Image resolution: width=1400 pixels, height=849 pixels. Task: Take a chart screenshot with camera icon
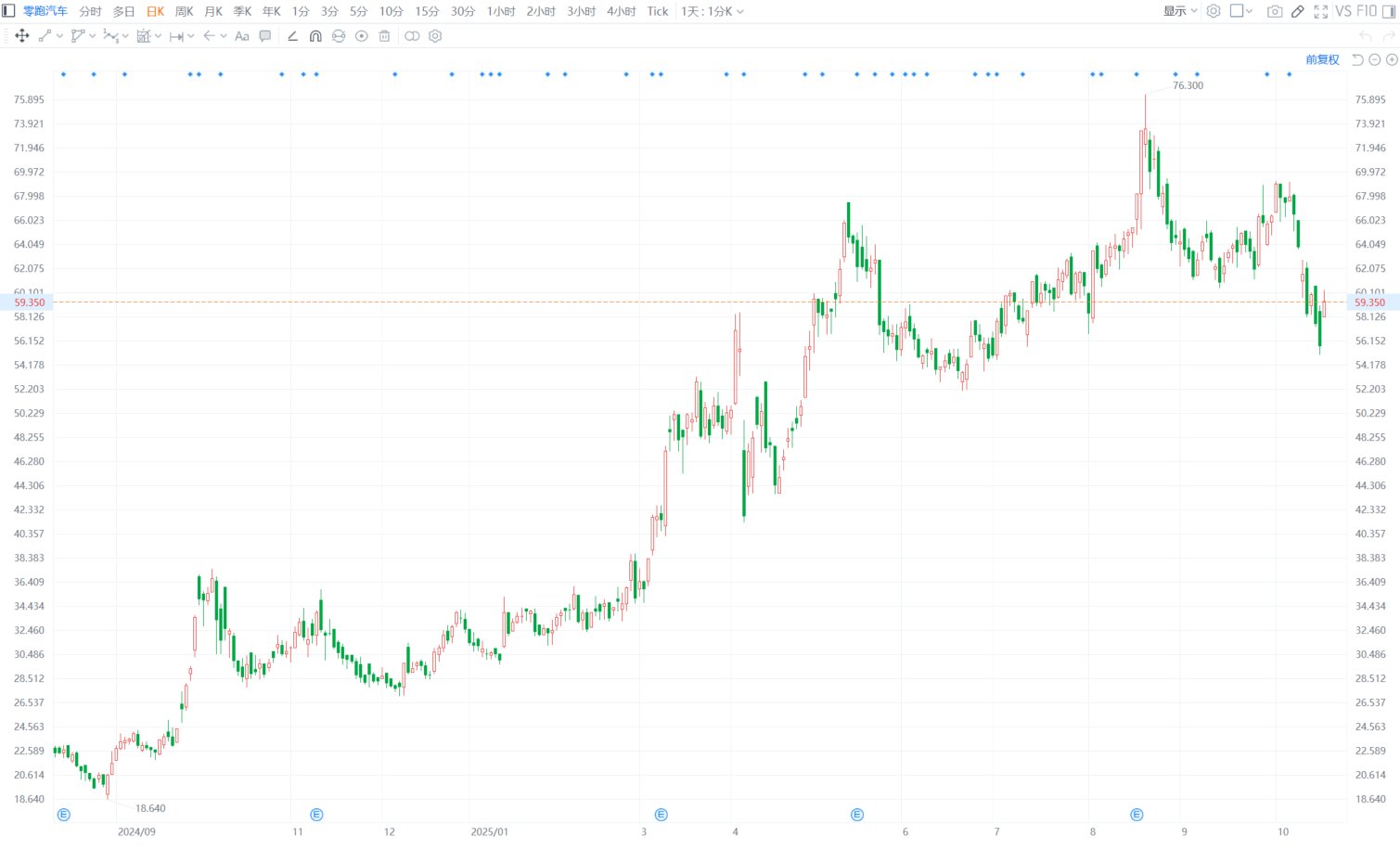[x=1275, y=11]
